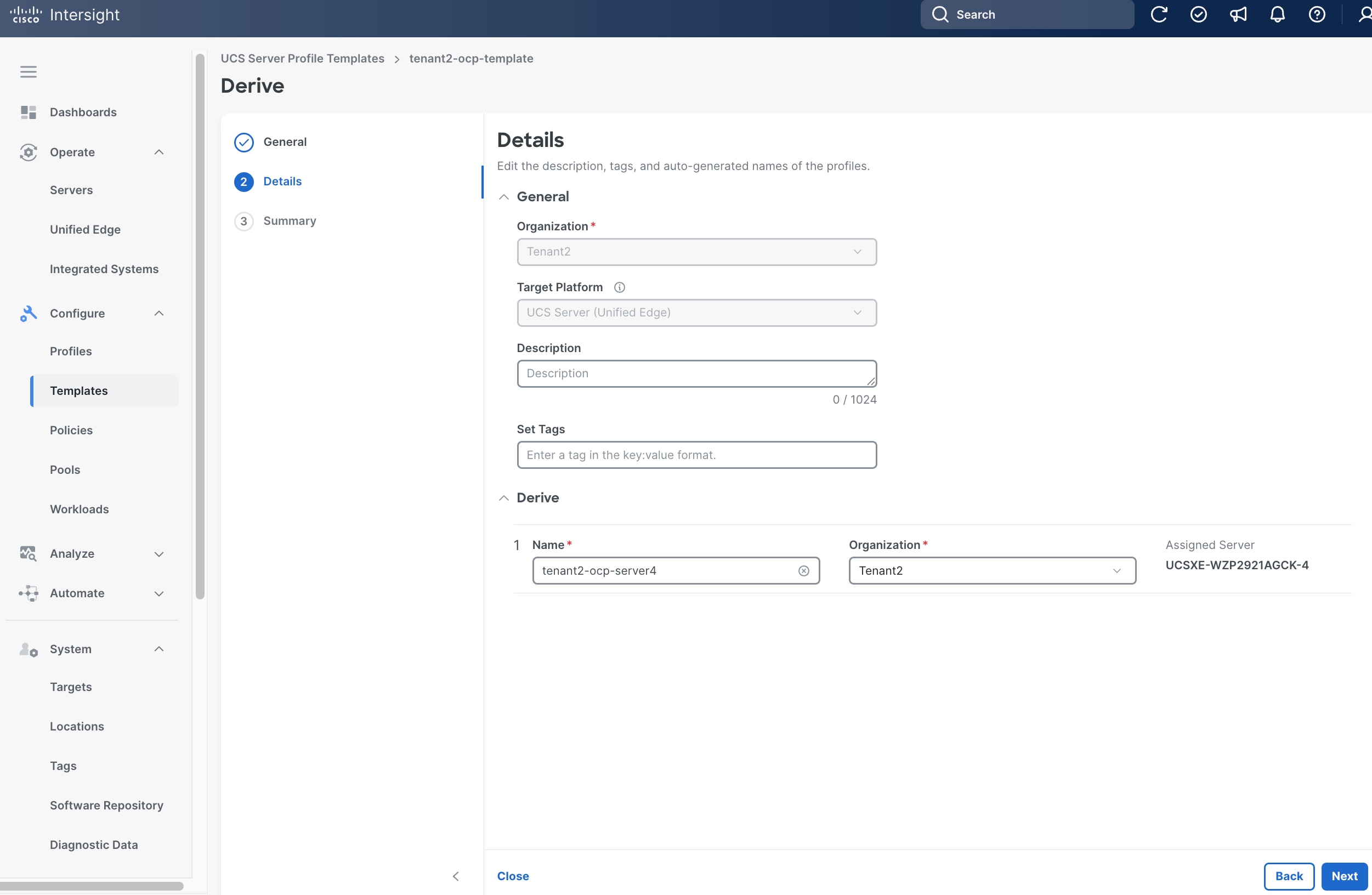Open Diagnostic Data under System
This screenshot has height=895, width=1372.
pyautogui.click(x=93, y=845)
